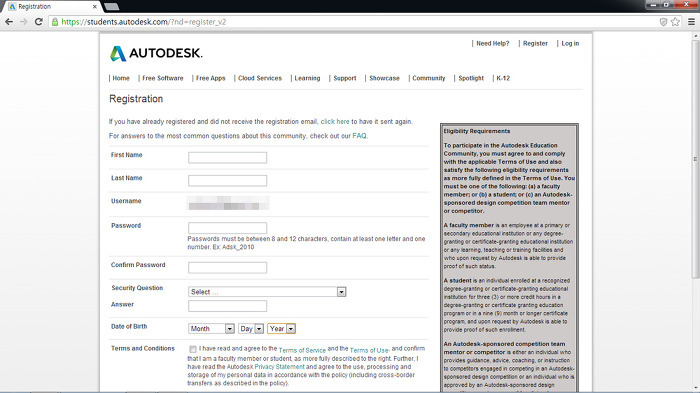Visit the Showcase section
Screen dimensions: 700x393
click(x=384, y=78)
